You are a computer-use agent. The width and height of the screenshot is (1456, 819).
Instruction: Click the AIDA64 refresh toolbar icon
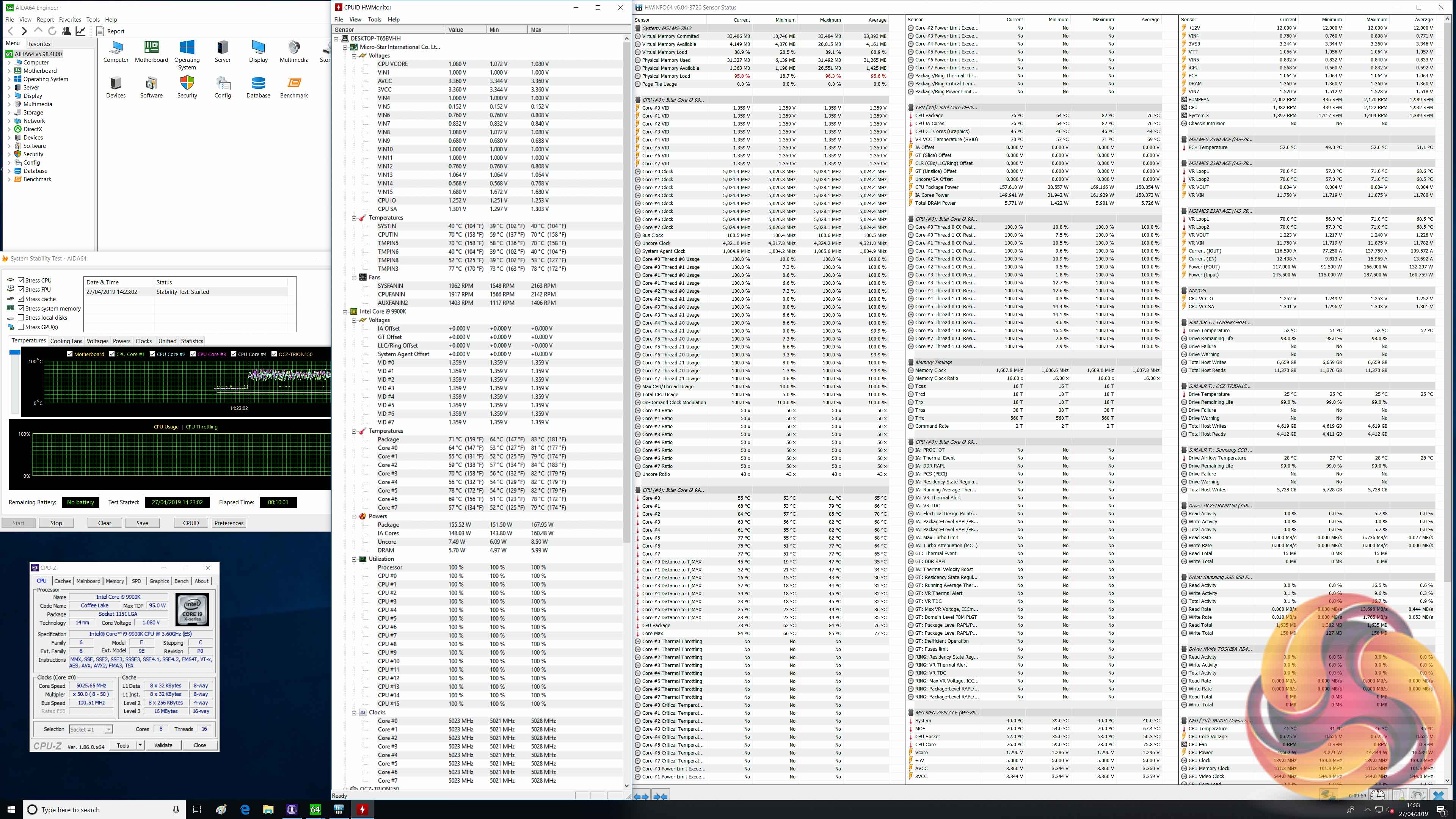click(x=52, y=31)
